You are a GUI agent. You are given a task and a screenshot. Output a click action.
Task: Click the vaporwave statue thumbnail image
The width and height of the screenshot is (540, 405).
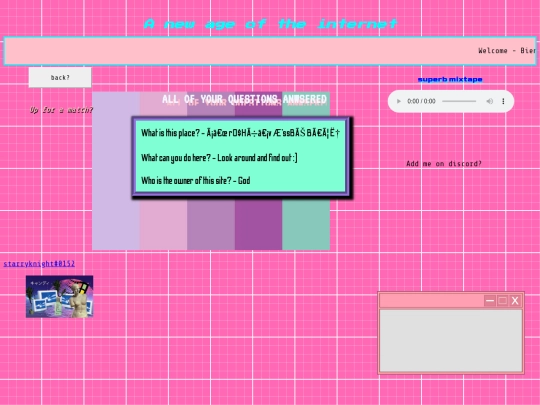[59, 297]
